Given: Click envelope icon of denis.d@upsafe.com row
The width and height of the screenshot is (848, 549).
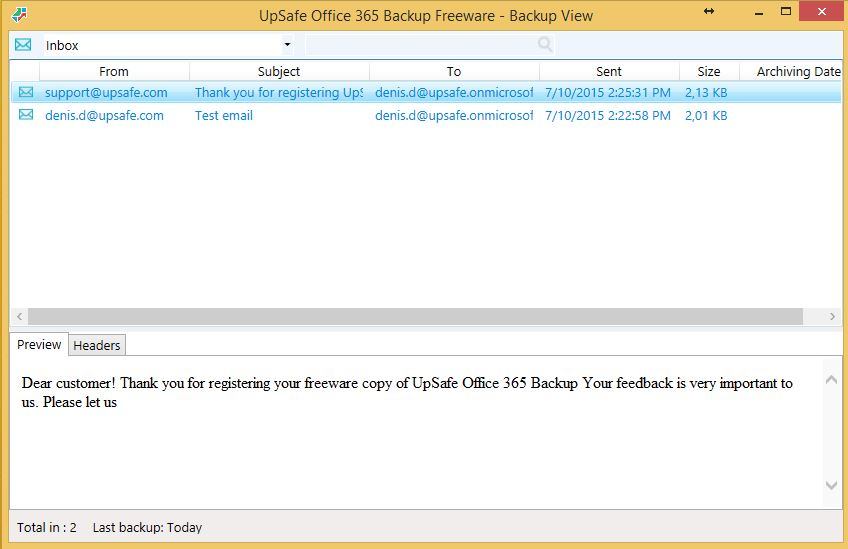Looking at the screenshot, I should [26, 115].
